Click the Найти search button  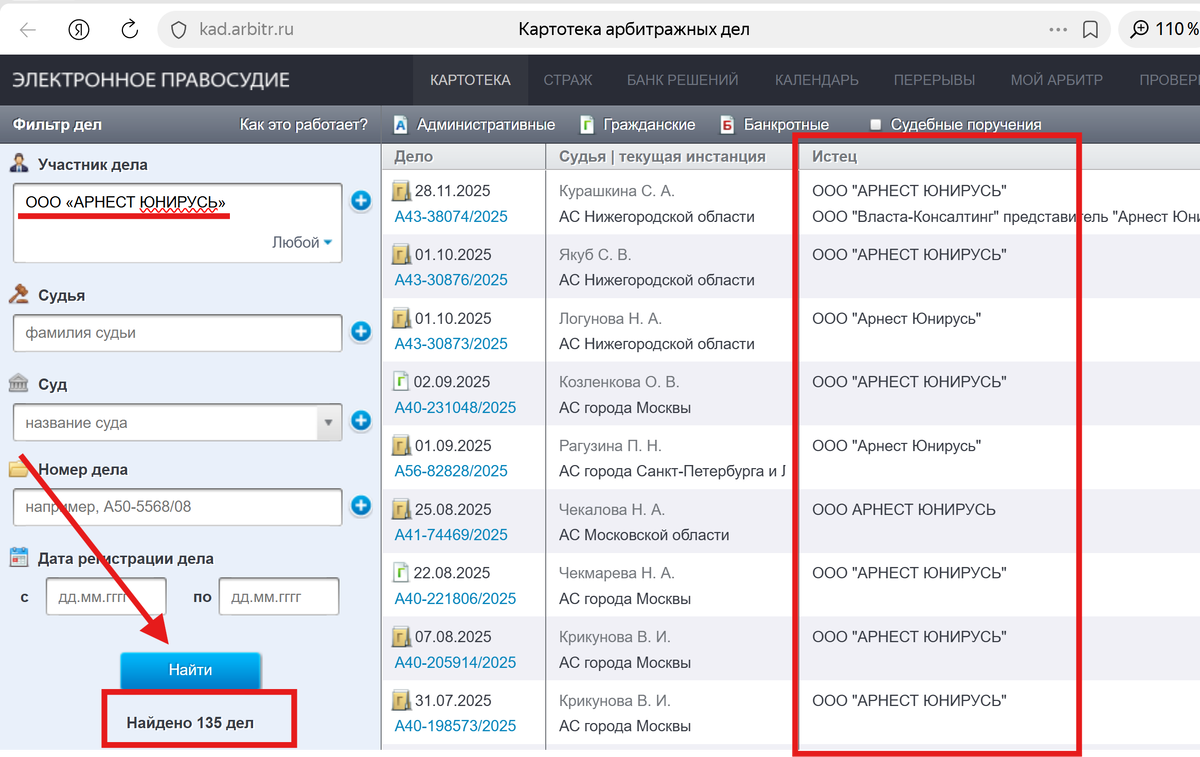[x=190, y=670]
